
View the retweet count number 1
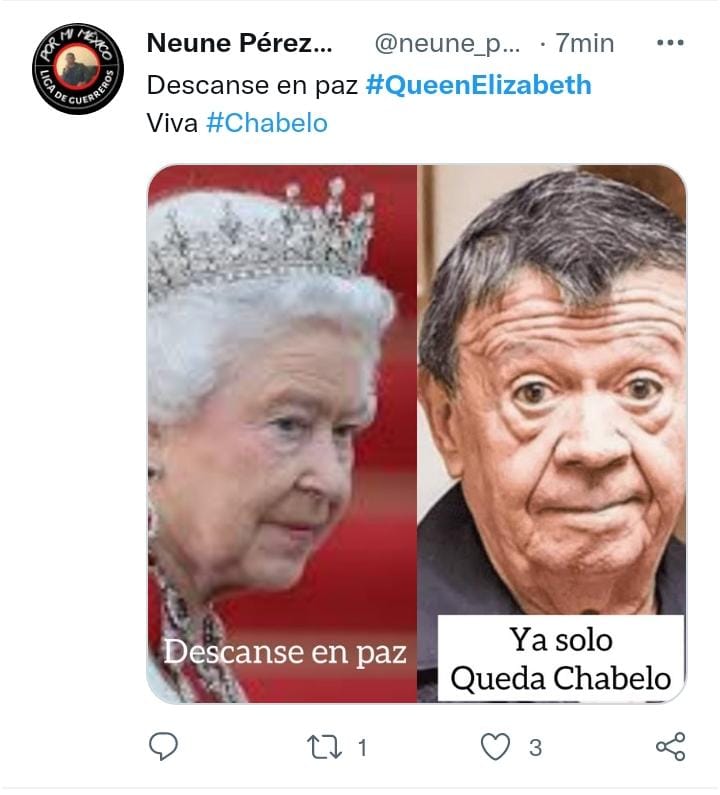362,748
